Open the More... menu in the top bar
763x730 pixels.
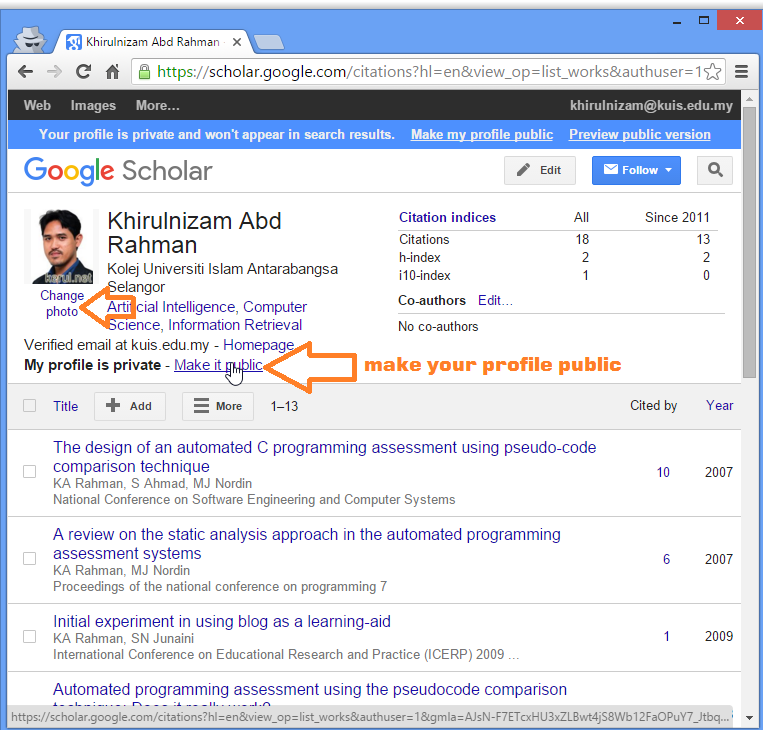pyautogui.click(x=158, y=105)
